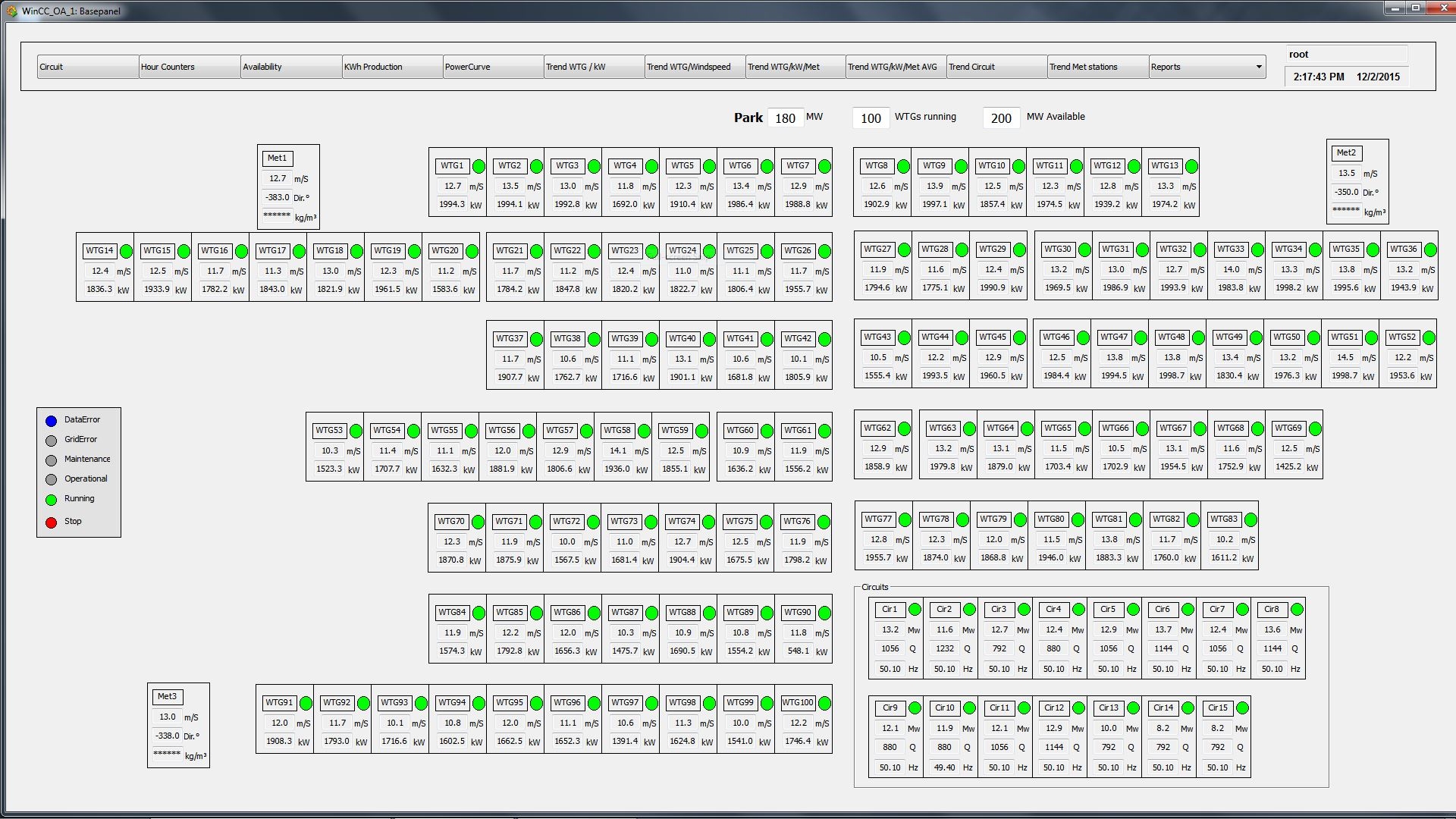Click the blue DataError legend swatch

tap(51, 421)
